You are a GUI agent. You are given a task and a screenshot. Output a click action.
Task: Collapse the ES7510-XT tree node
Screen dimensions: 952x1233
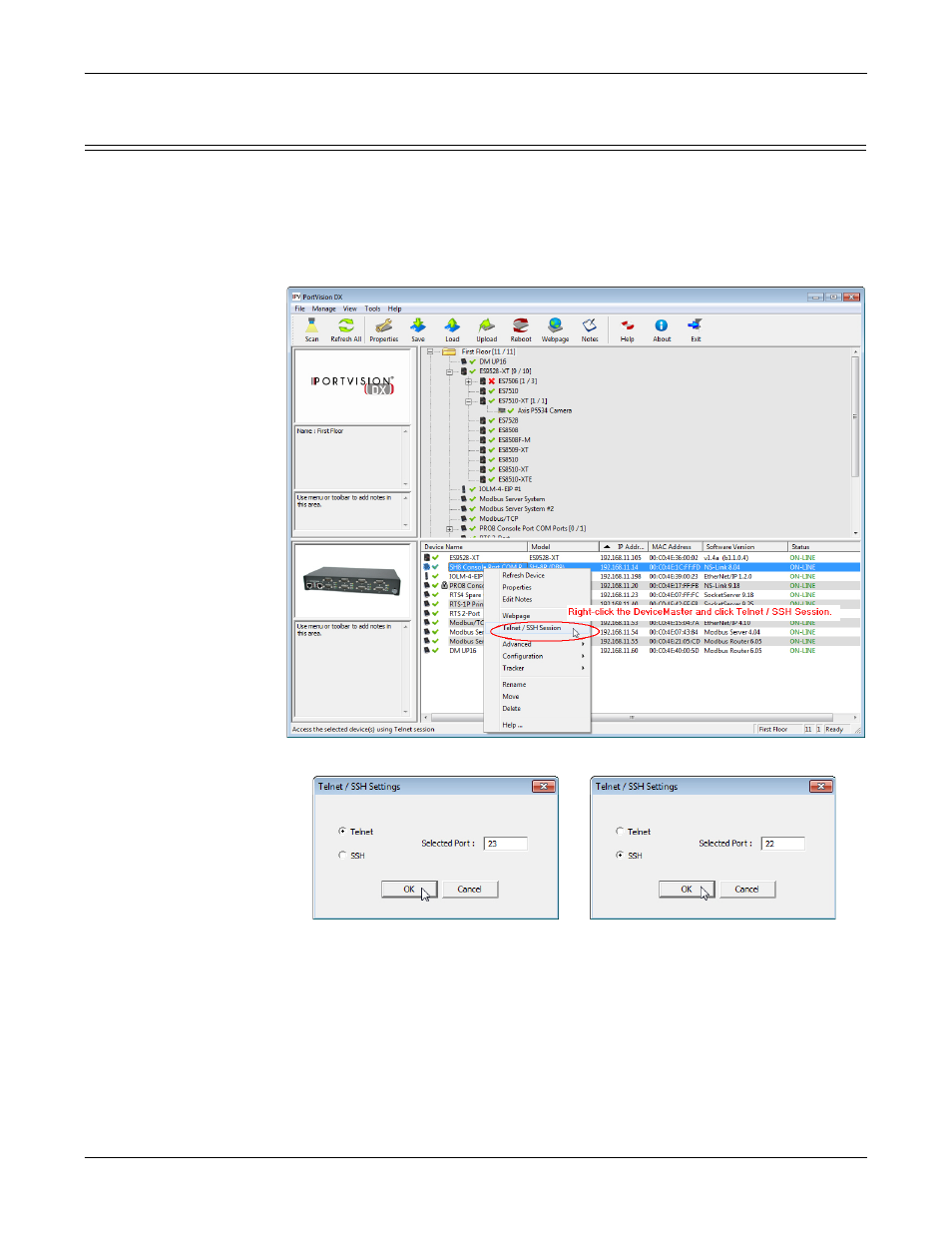[x=468, y=400]
